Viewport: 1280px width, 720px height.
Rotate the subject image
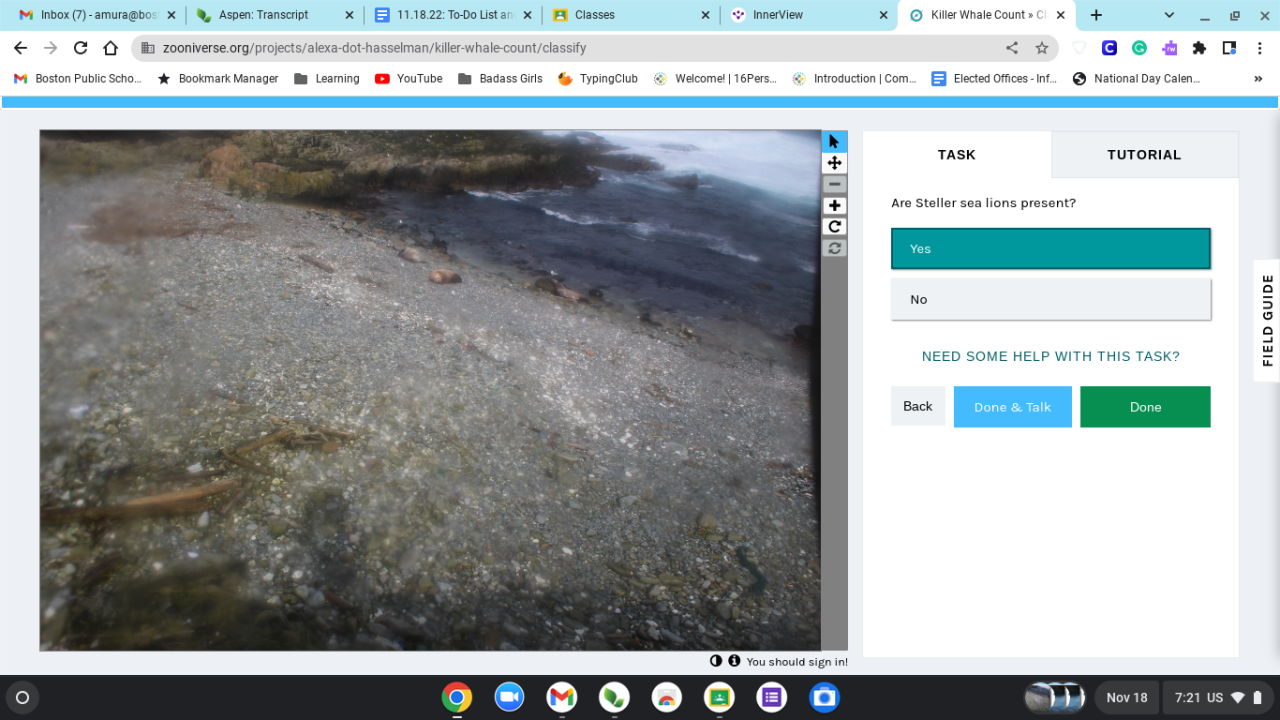pyautogui.click(x=834, y=227)
